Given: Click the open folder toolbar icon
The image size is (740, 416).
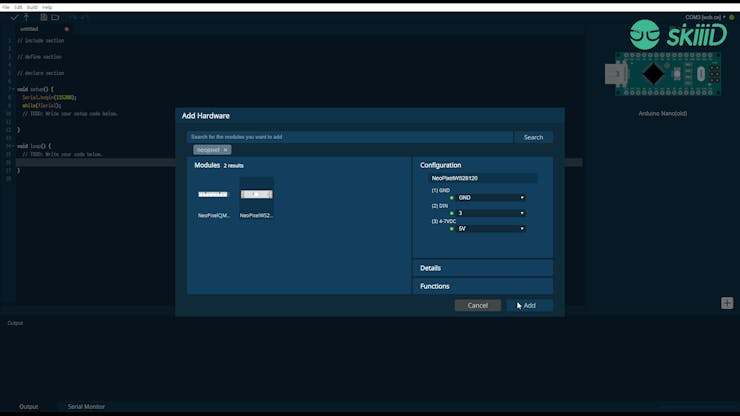Looking at the screenshot, I should pos(55,17).
